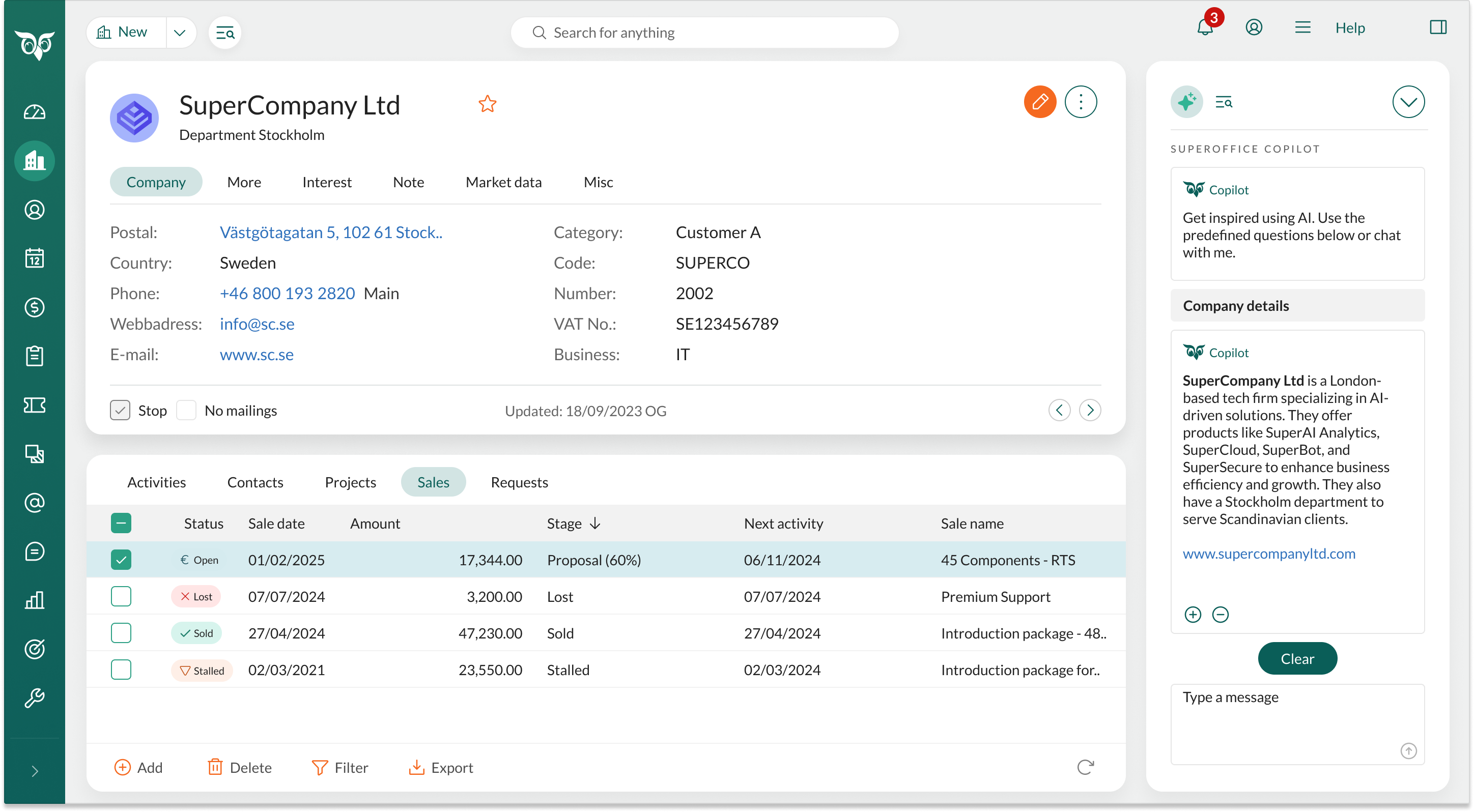Open the dropdown arrow next to New button
The height and width of the screenshot is (812, 1474).
180,33
